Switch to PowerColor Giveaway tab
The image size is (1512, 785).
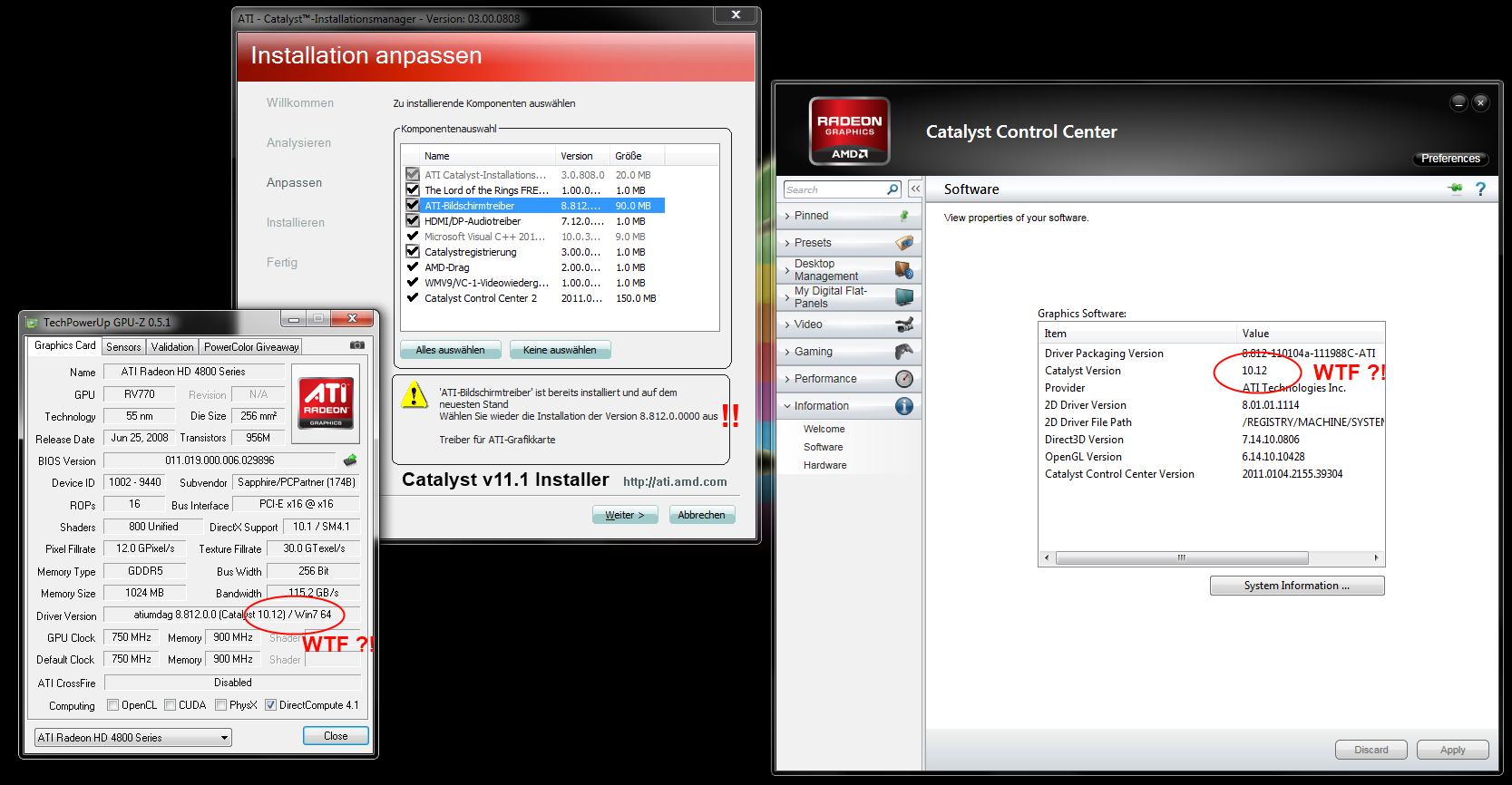[x=251, y=347]
